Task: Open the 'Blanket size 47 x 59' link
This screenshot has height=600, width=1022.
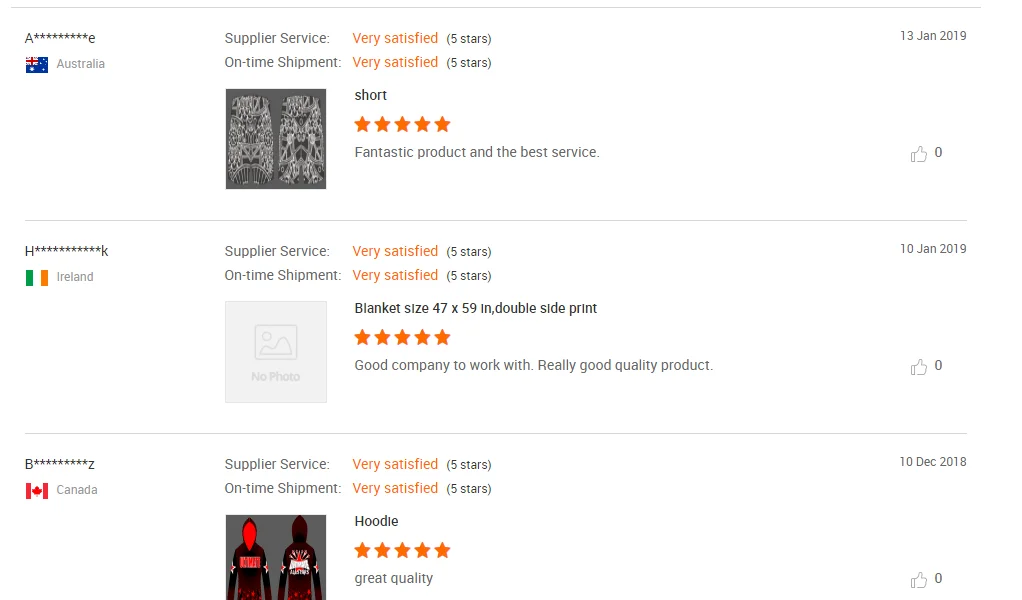Action: (x=476, y=308)
